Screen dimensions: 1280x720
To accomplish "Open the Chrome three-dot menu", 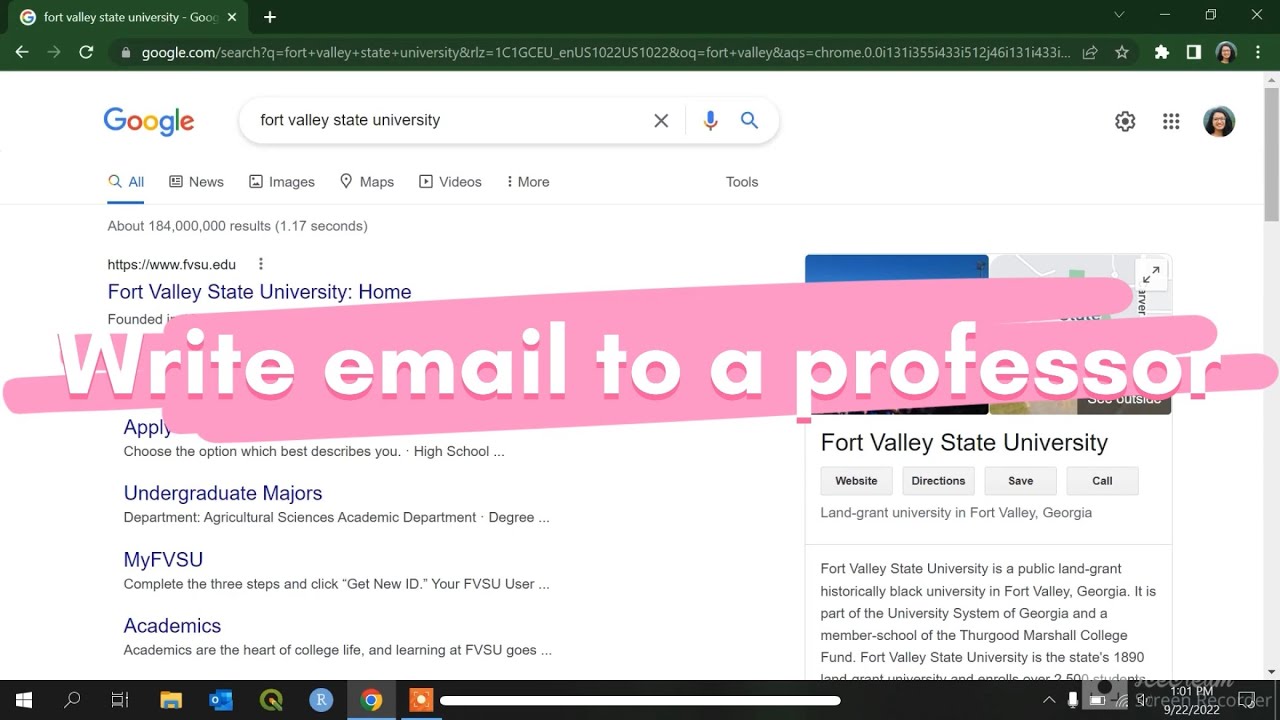I will (x=1257, y=52).
